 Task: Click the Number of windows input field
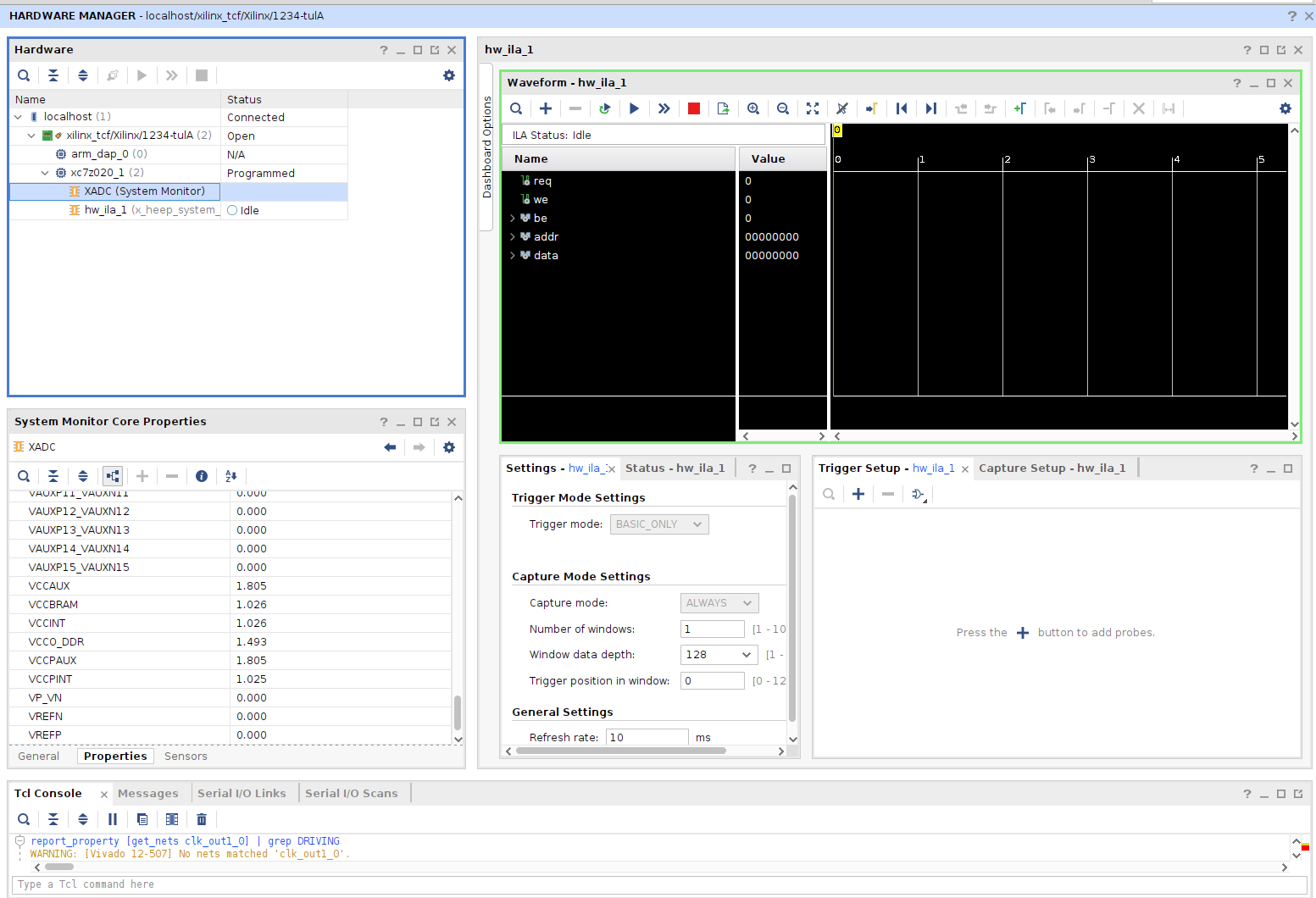713,629
